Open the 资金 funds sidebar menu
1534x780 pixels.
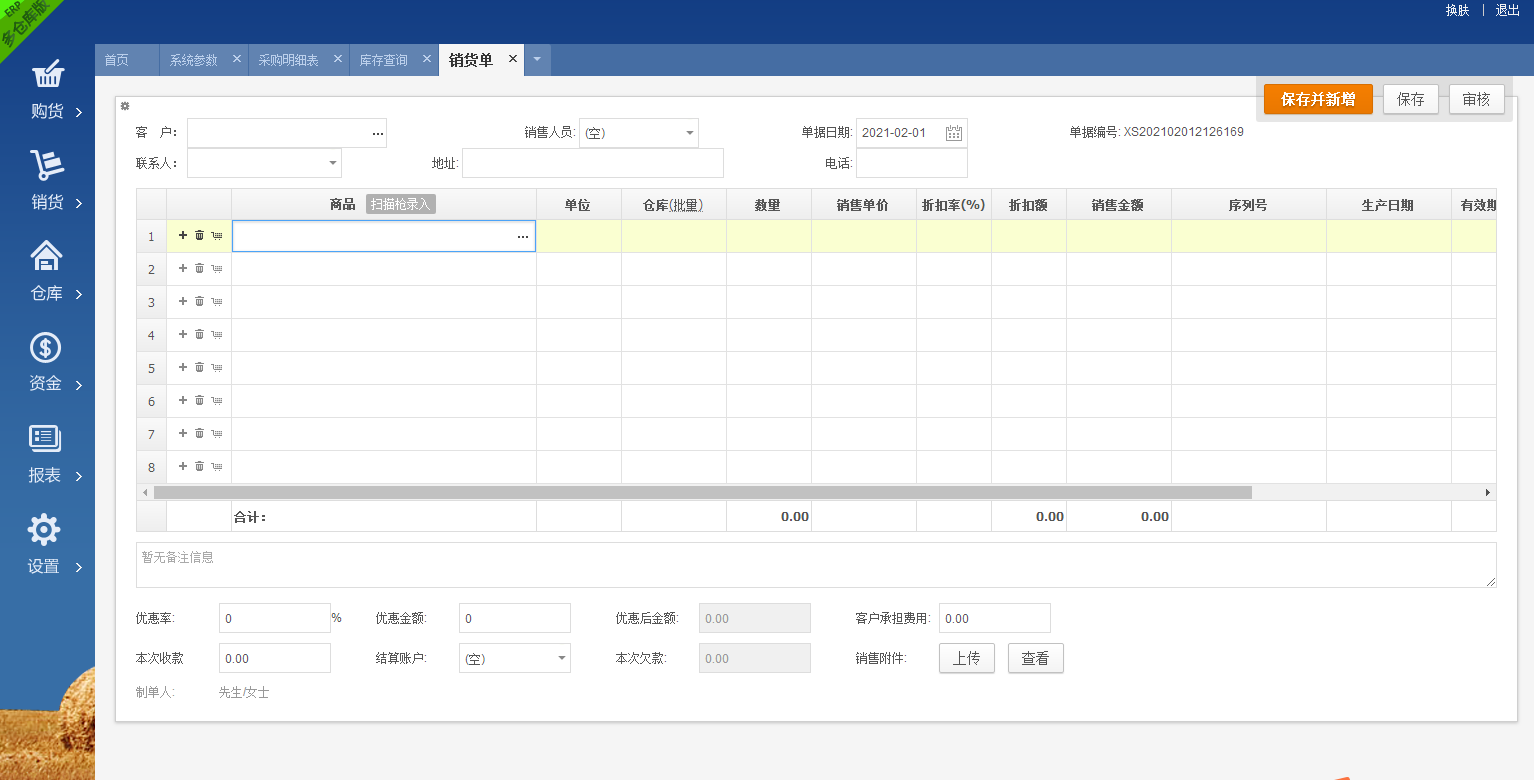[x=47, y=364]
